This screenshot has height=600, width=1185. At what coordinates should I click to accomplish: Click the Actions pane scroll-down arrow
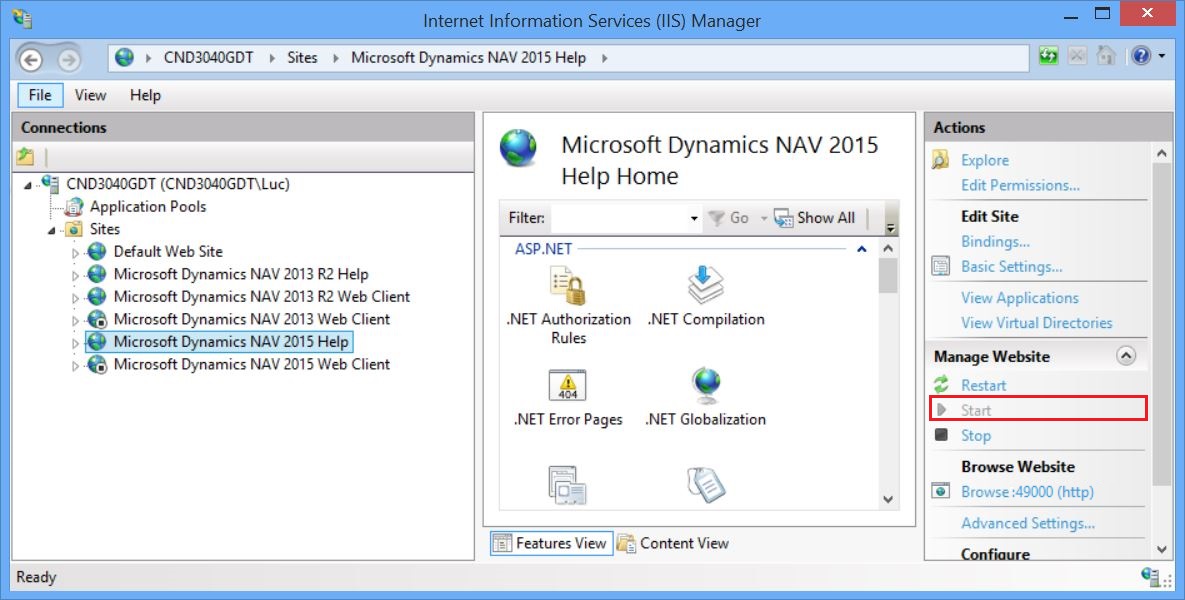pyautogui.click(x=1162, y=550)
